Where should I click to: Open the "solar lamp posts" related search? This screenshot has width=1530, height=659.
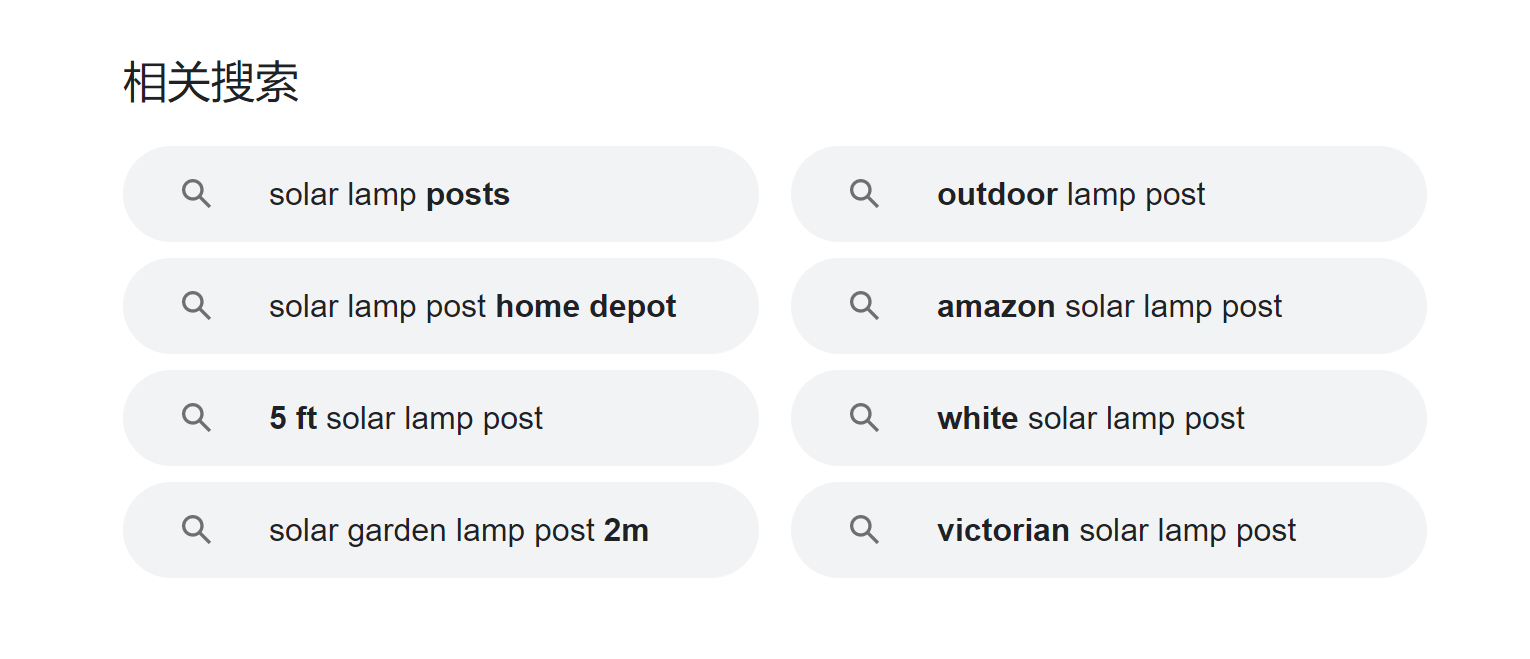[x=389, y=194]
